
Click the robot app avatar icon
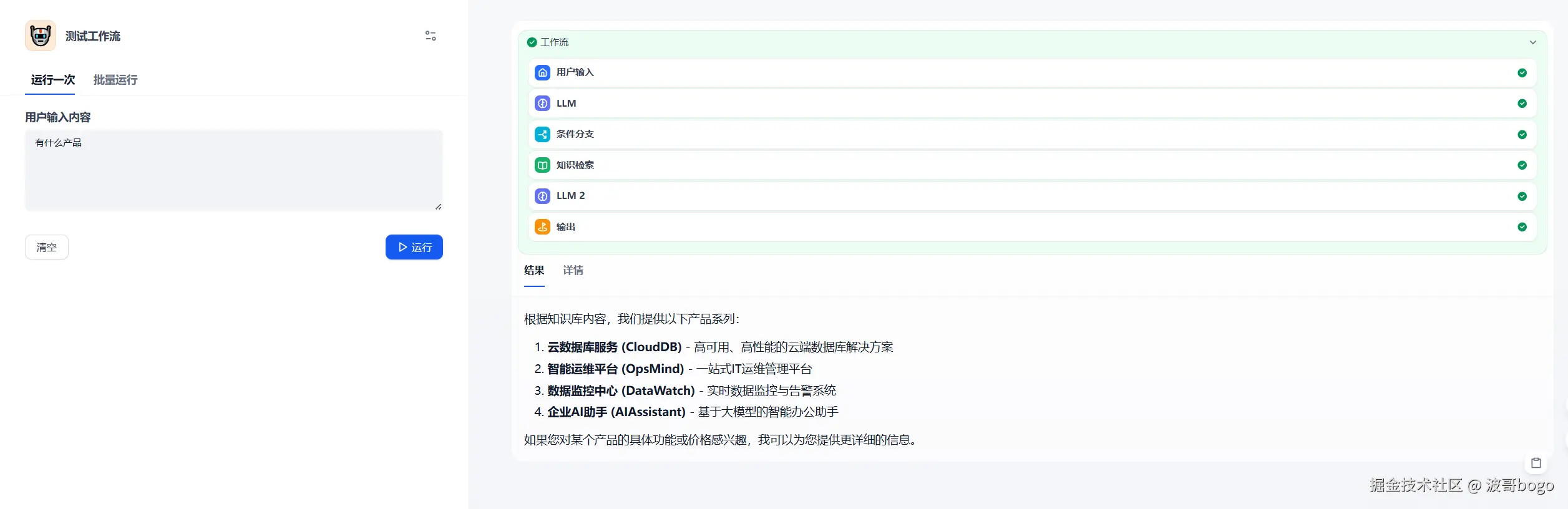click(41, 36)
